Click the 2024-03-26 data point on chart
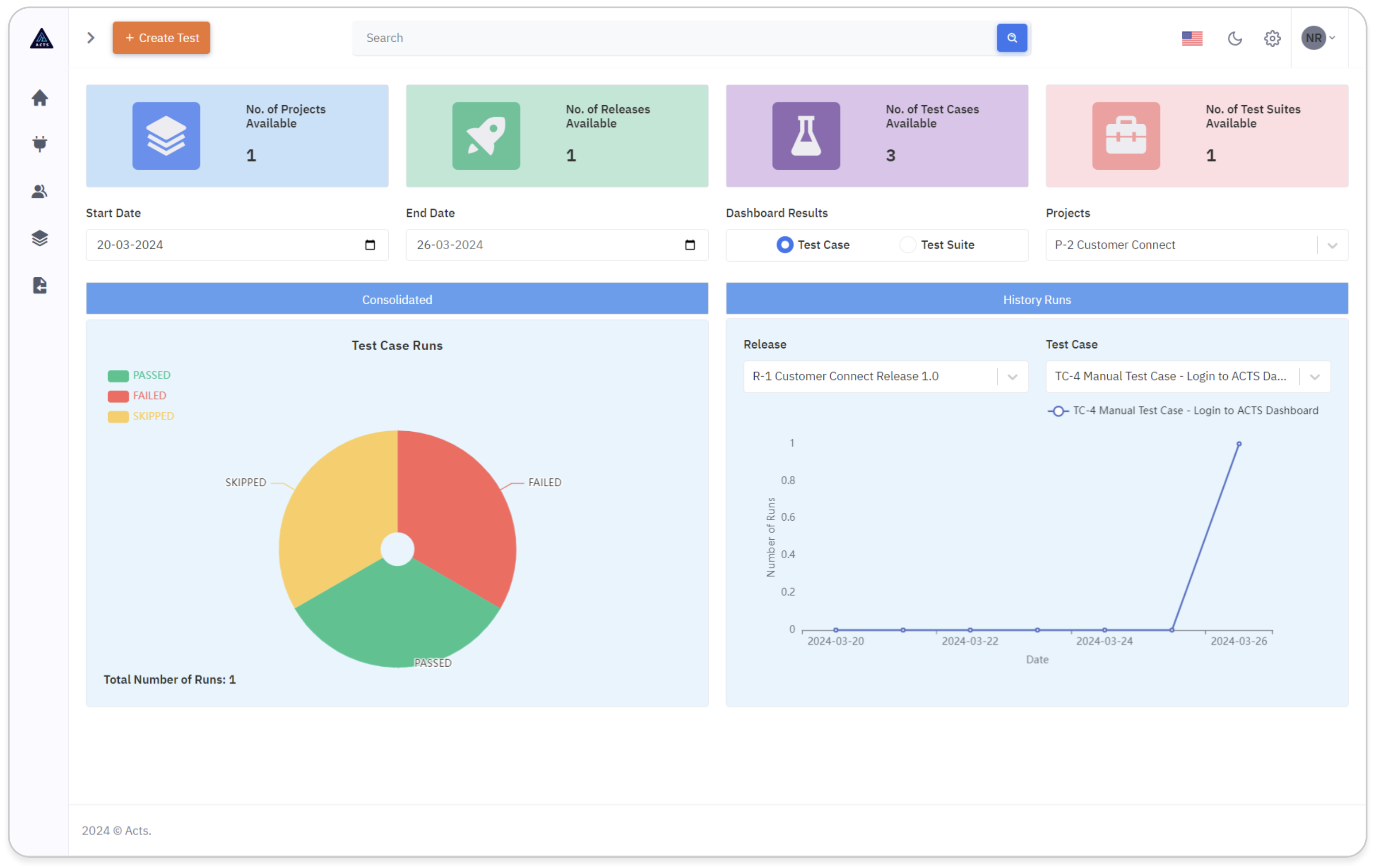The height and width of the screenshot is (868, 1374). pyautogui.click(x=1239, y=444)
